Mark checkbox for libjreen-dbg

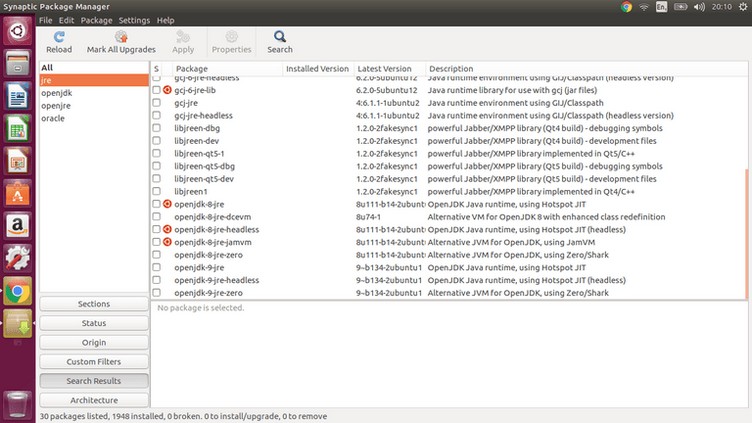156,128
